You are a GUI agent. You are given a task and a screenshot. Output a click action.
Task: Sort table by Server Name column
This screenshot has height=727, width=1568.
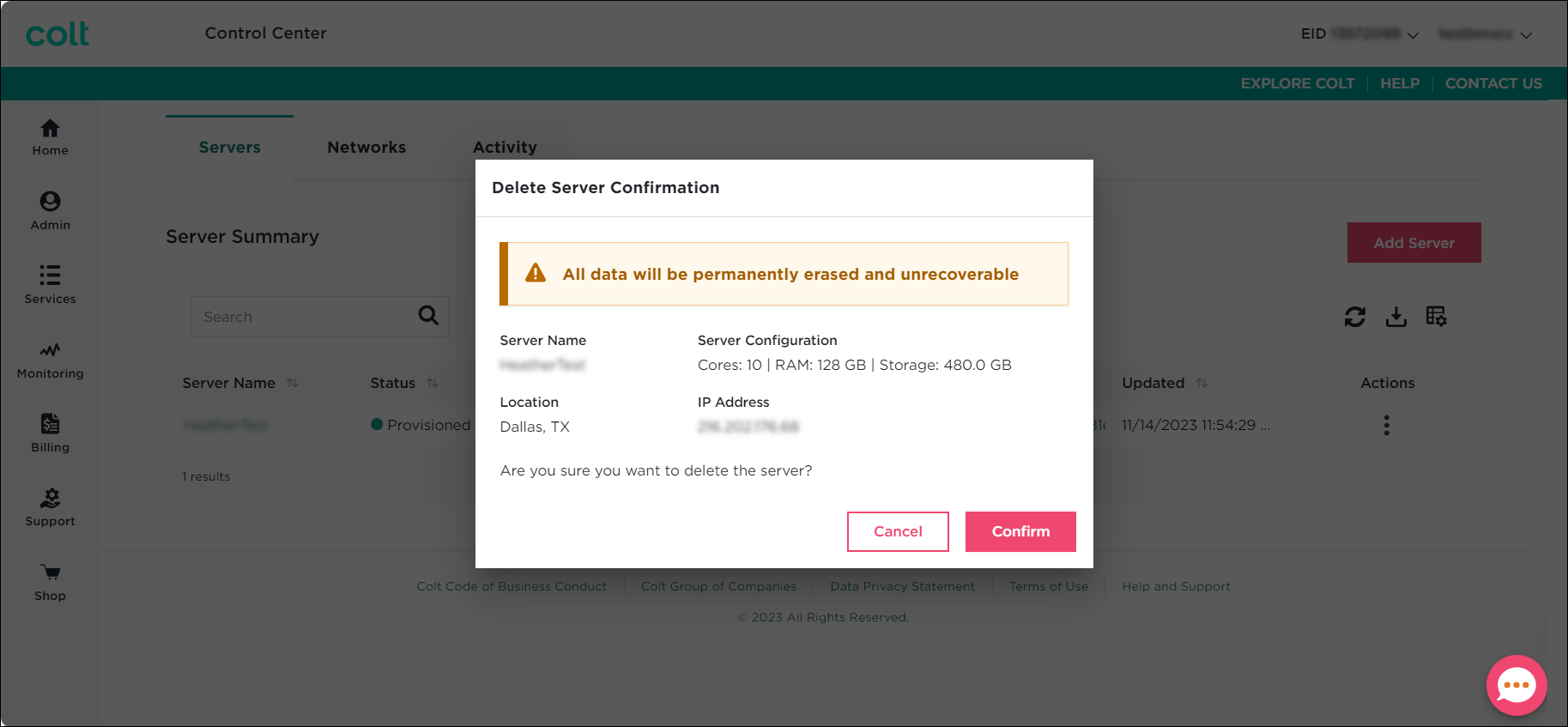293,383
